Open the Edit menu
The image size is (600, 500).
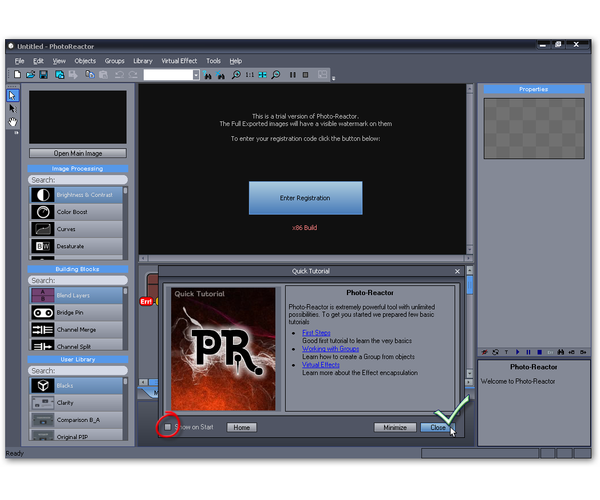point(38,61)
